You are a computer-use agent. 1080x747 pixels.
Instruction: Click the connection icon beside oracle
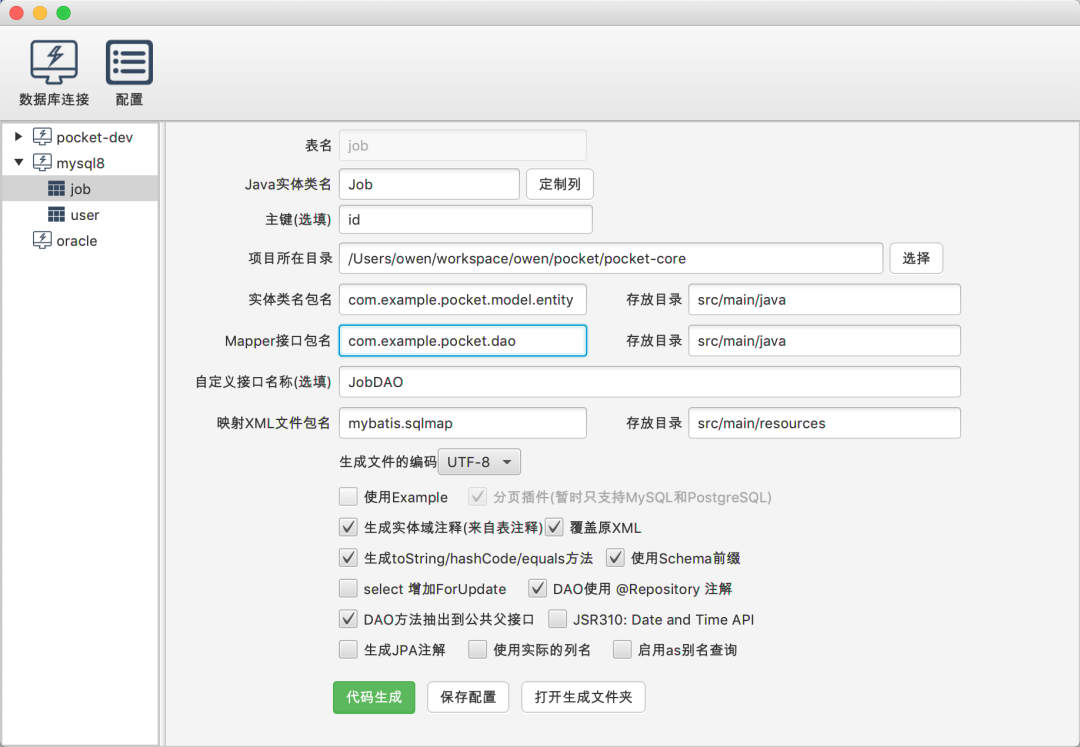click(x=41, y=240)
